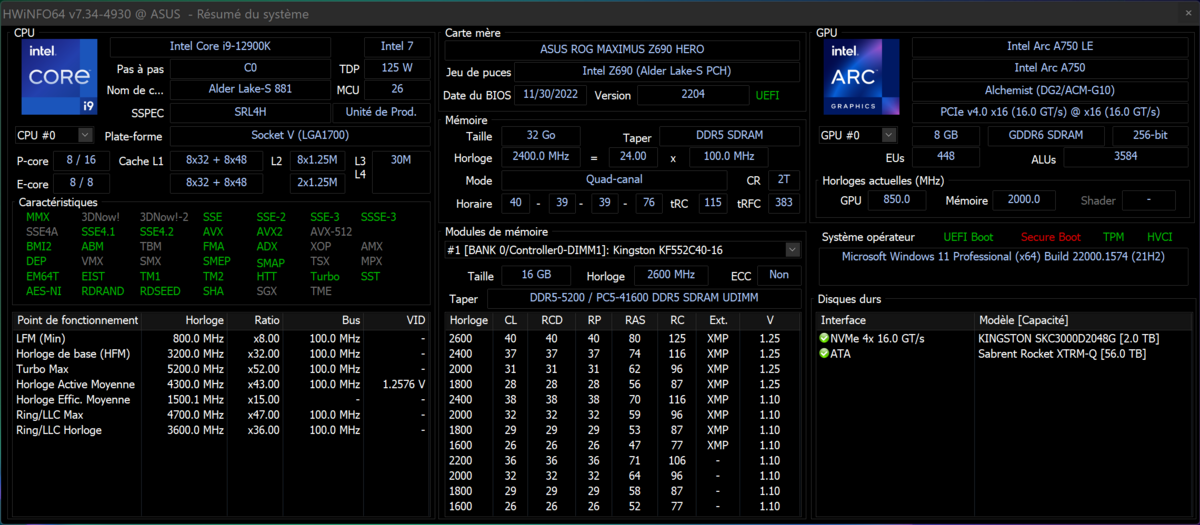Select the KINGSTON SKC3000D2048G [2.0 TB] drive row

click(1004, 338)
